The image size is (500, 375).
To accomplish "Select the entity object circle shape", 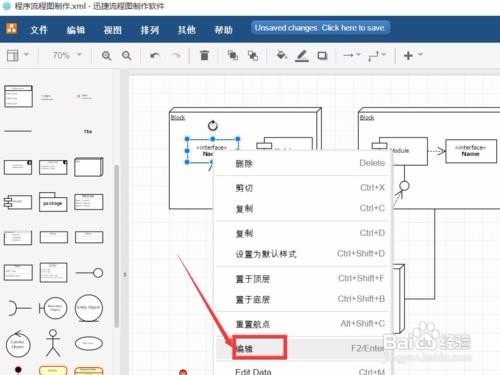I will (x=89, y=308).
